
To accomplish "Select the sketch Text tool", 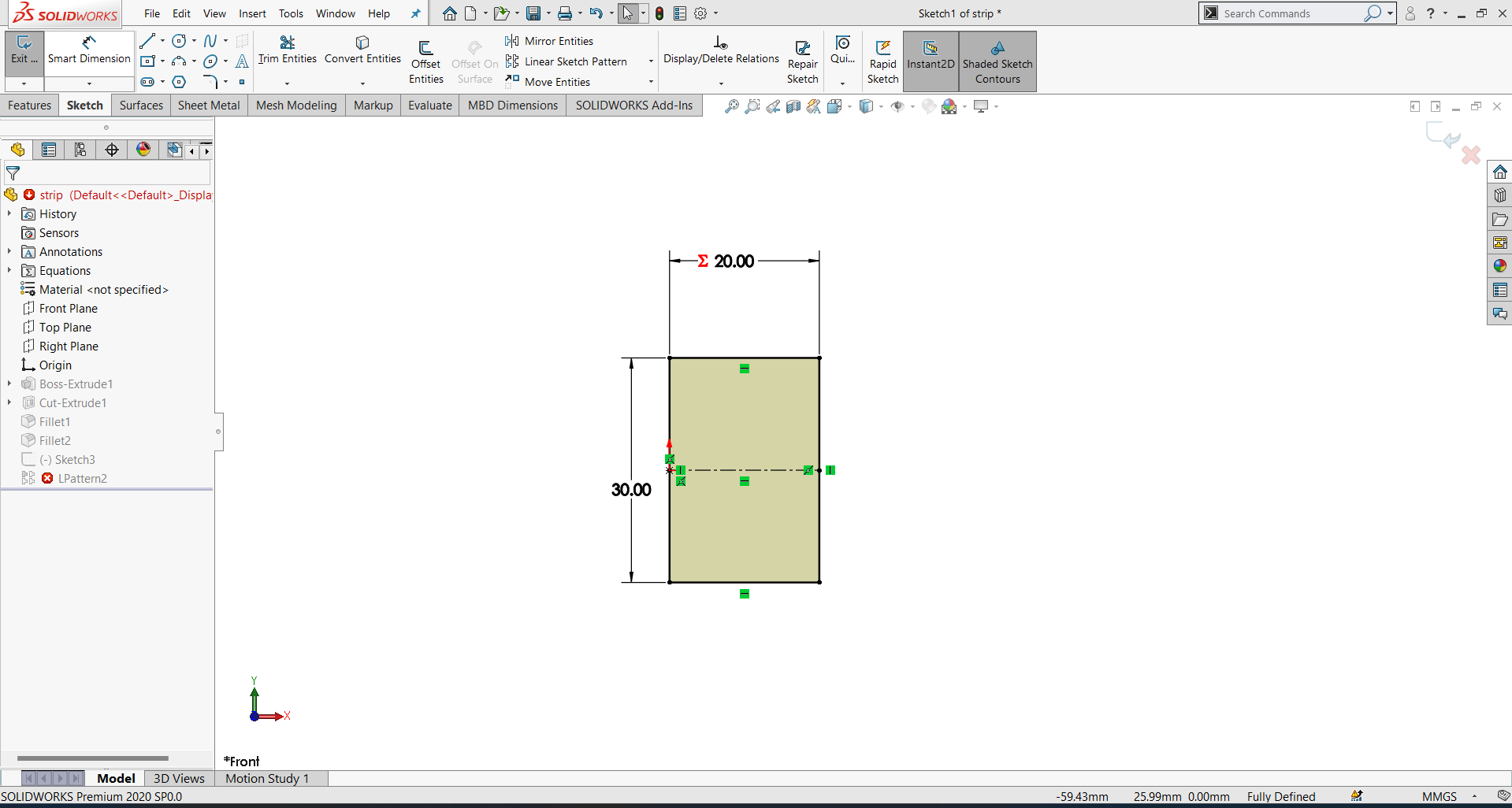I will coord(242,61).
